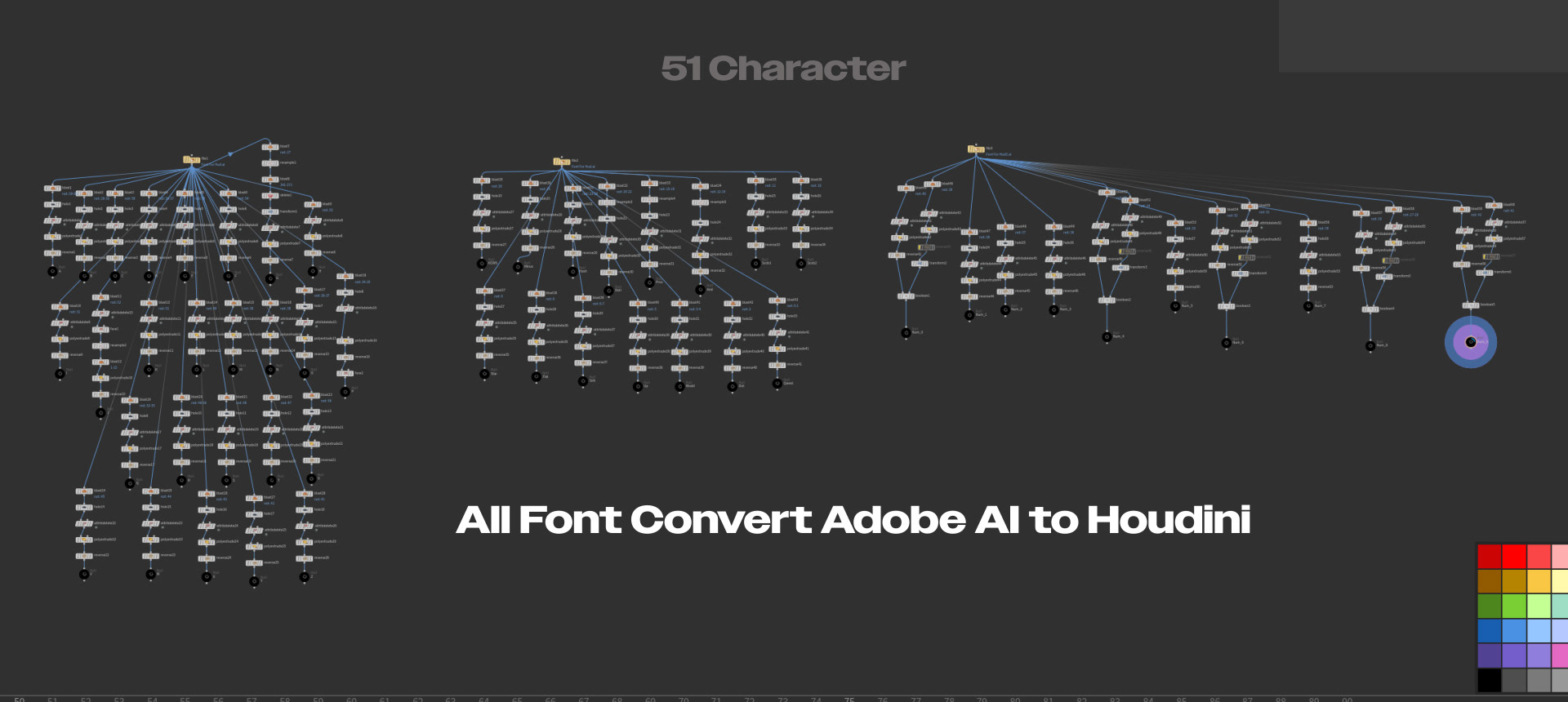
Task: Pick the medium blue color swatch
Action: (1514, 631)
